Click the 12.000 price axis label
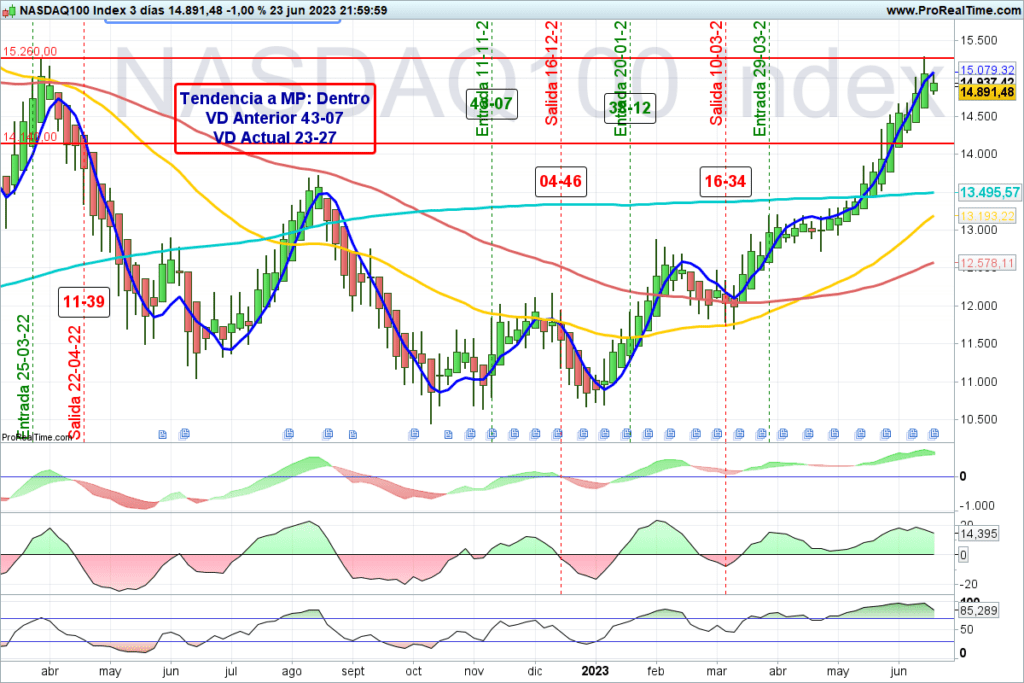This screenshot has width=1024, height=683. point(978,306)
